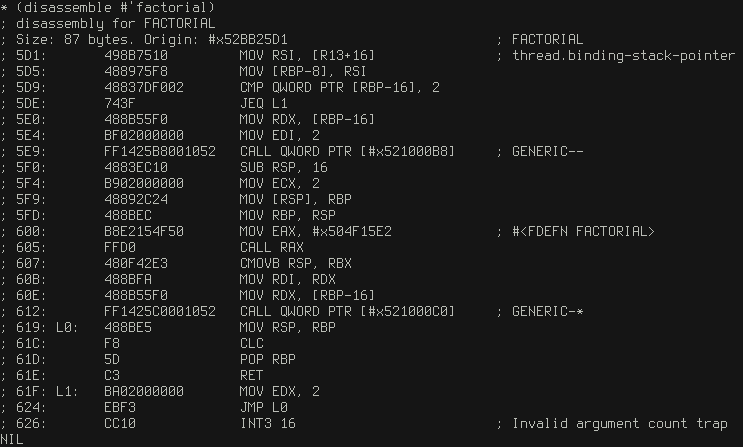Click the SUB RSP, 16 instruction

pyautogui.click(x=284, y=167)
